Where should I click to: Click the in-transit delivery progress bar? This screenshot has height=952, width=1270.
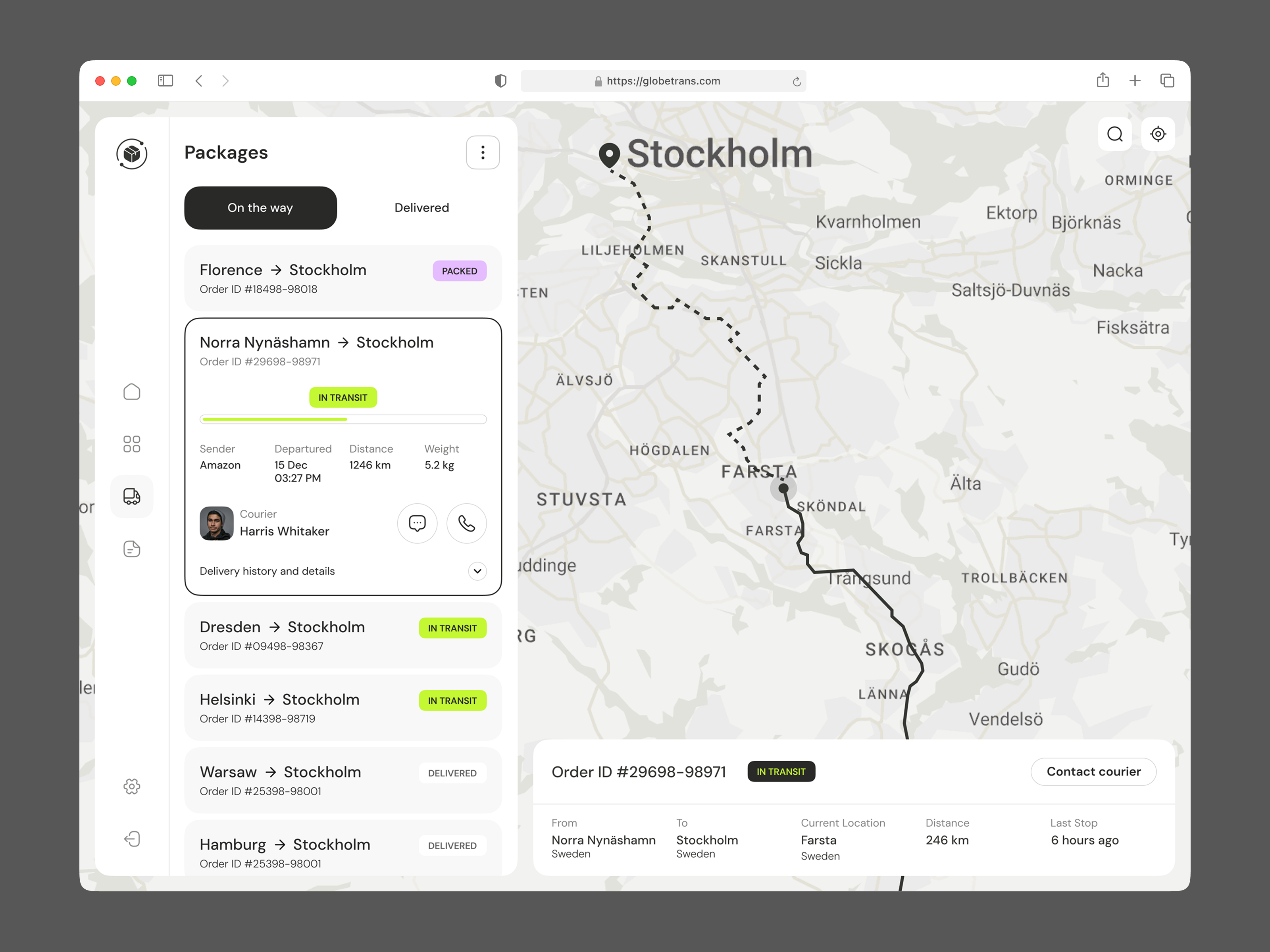(x=343, y=420)
